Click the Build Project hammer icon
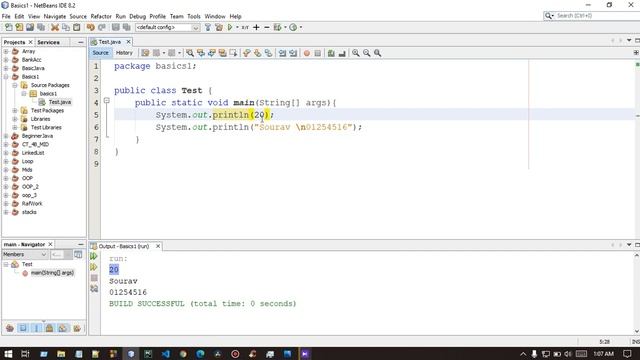Viewport: 640px width, 360px height. click(x=208, y=27)
